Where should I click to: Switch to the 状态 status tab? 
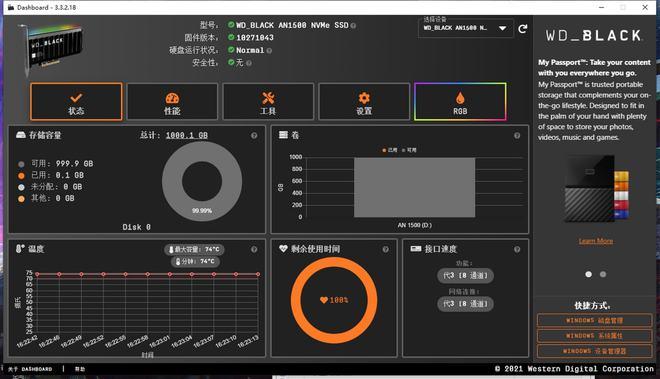(x=76, y=101)
